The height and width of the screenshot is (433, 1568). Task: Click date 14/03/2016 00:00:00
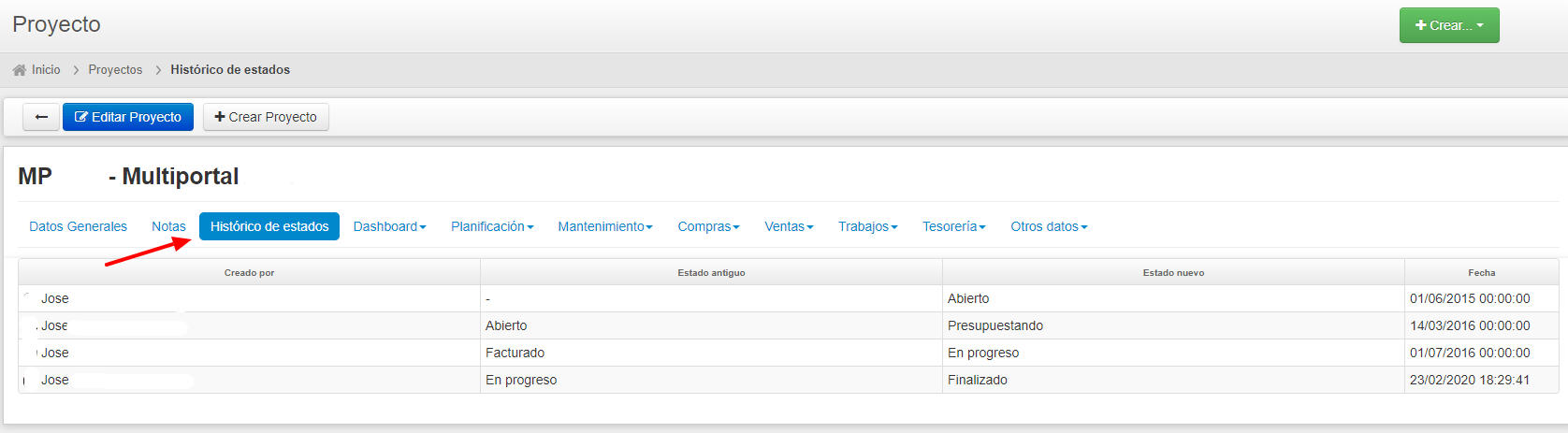[1470, 325]
